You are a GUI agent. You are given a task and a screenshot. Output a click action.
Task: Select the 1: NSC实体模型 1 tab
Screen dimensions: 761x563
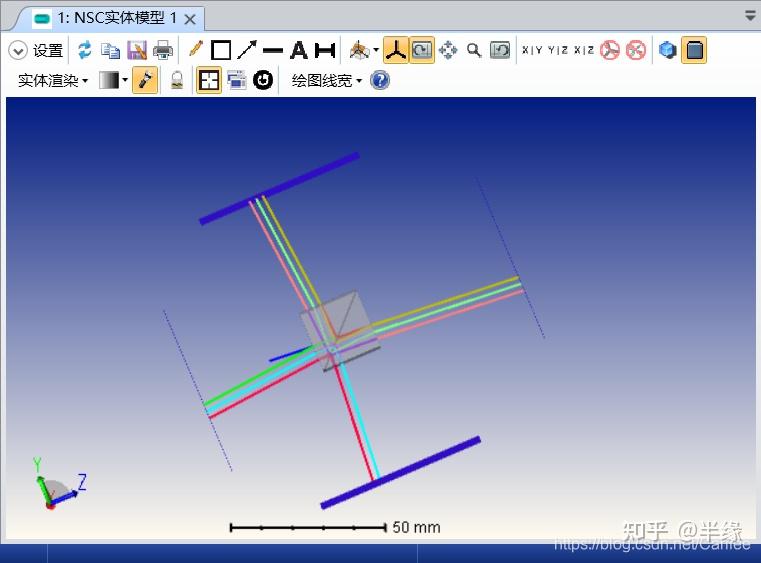click(x=116, y=18)
